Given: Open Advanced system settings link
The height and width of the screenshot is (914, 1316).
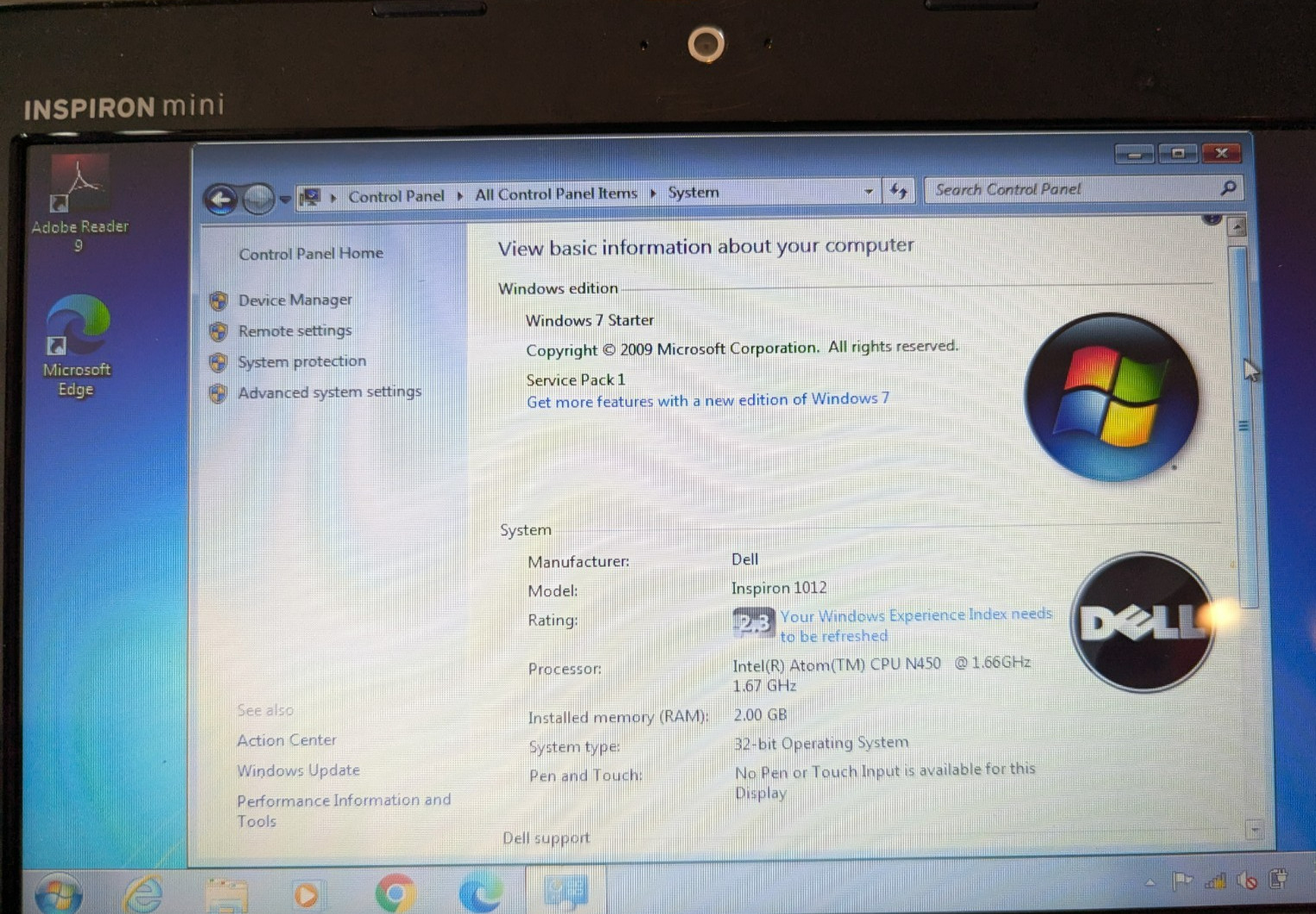Looking at the screenshot, I should pyautogui.click(x=330, y=391).
